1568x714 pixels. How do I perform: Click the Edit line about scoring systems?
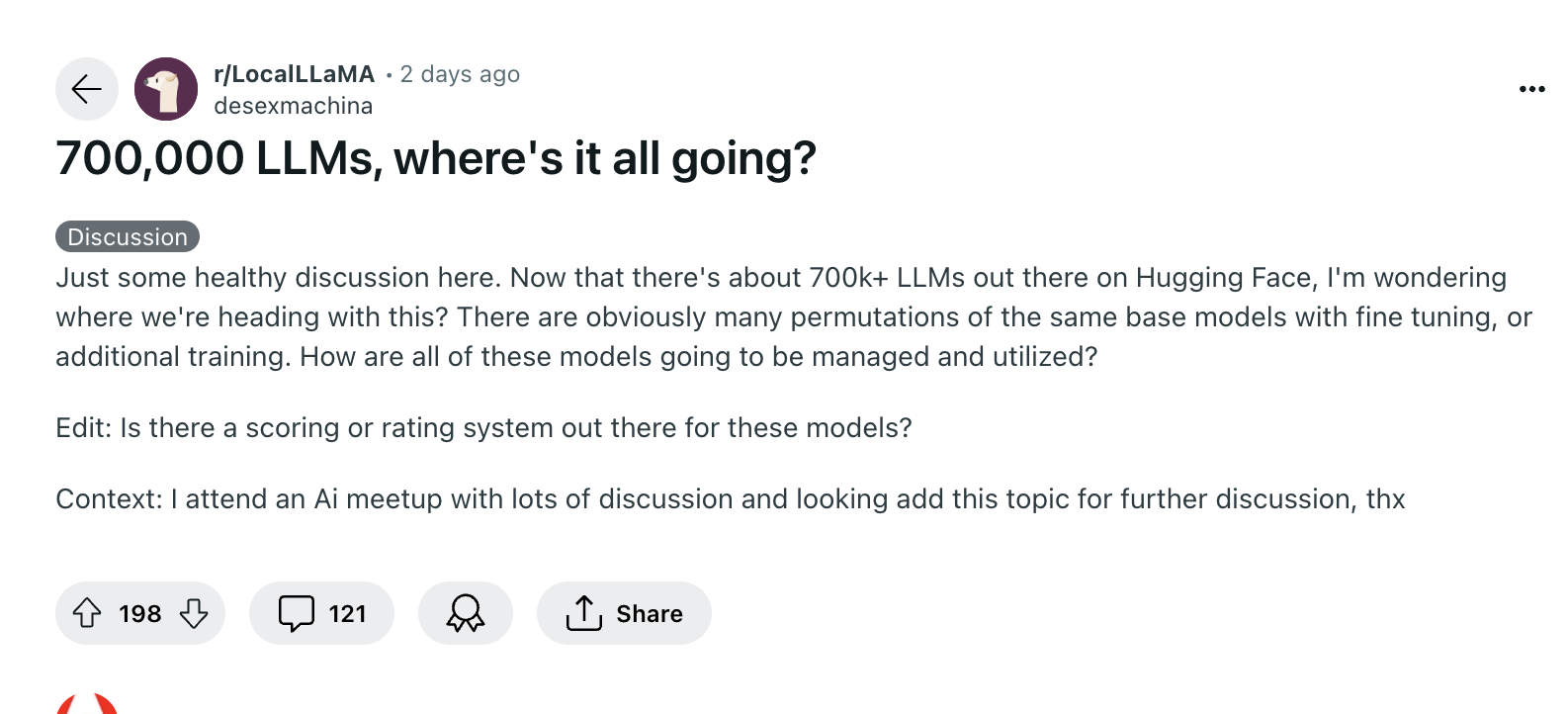484,427
